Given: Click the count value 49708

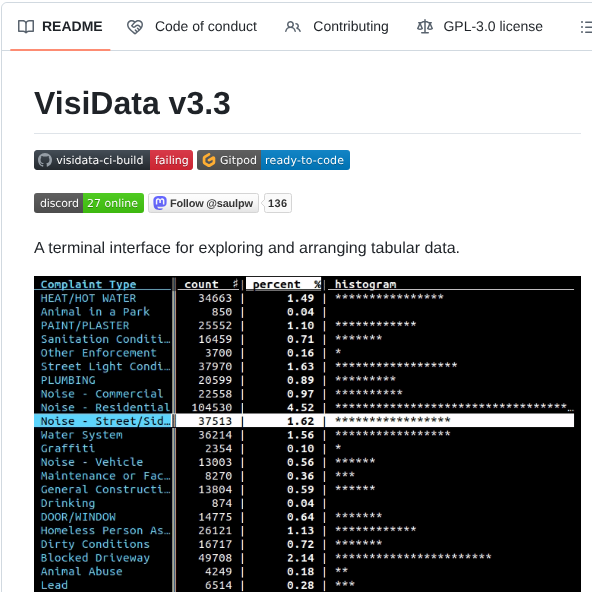Looking at the screenshot, I should click(x=215, y=558).
